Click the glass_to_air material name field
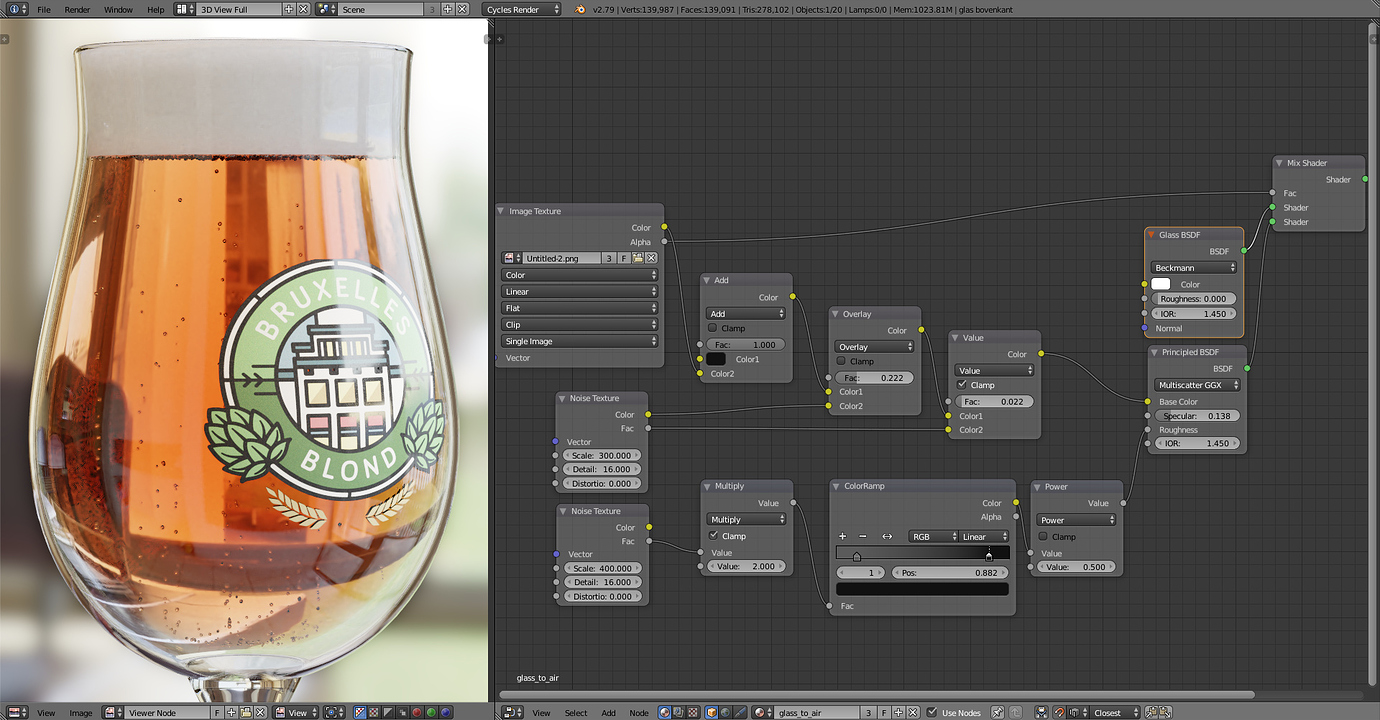The width and height of the screenshot is (1380, 720). click(x=817, y=712)
